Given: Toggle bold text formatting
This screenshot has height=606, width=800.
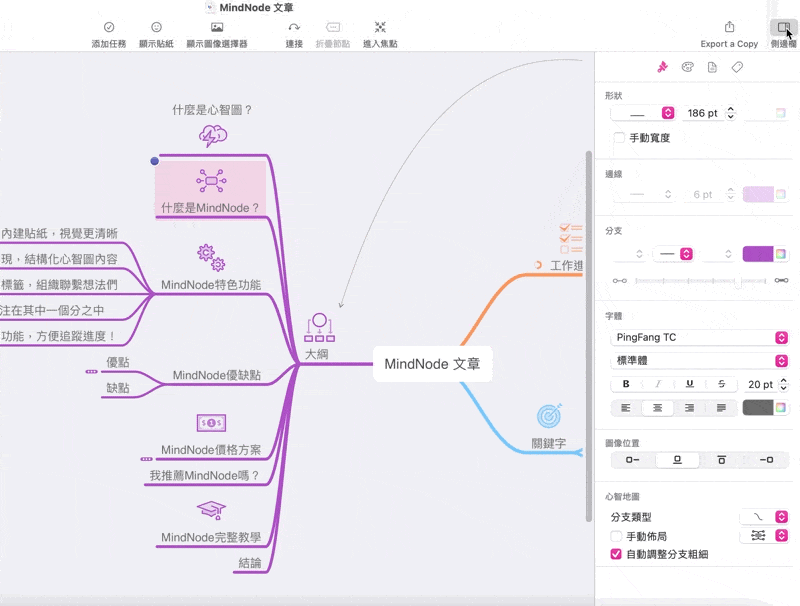Looking at the screenshot, I should coord(626,384).
